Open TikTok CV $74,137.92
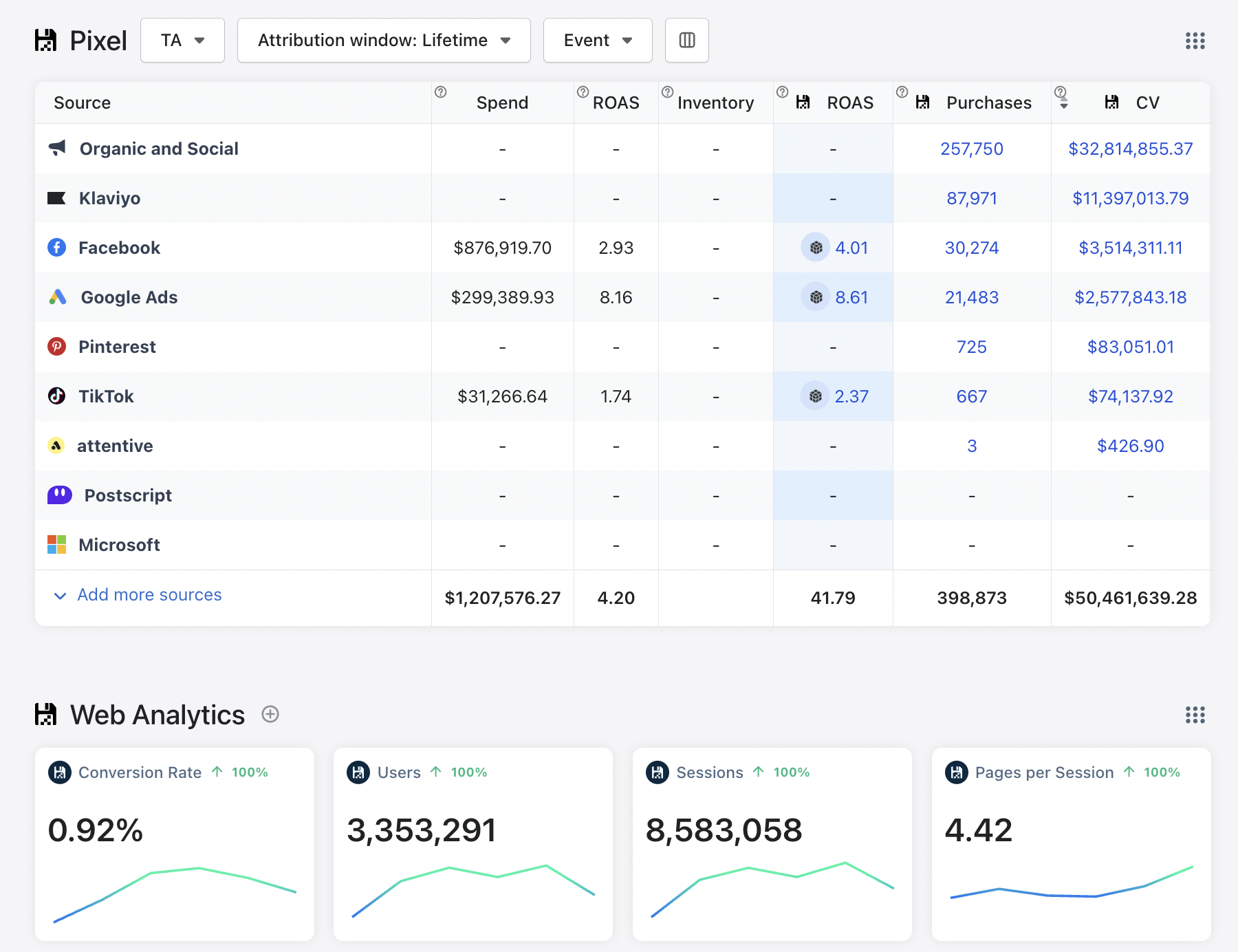Viewport: 1238px width, 952px height. click(1131, 396)
